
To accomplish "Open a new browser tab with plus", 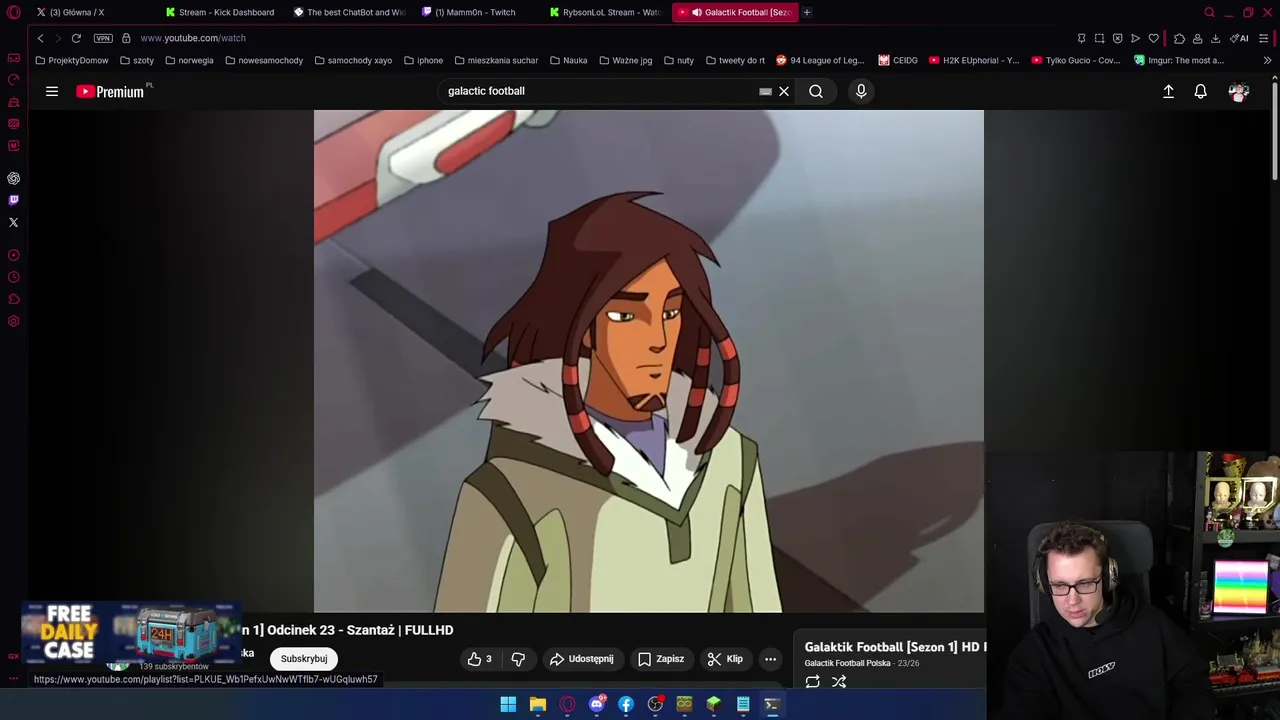I will tap(807, 12).
